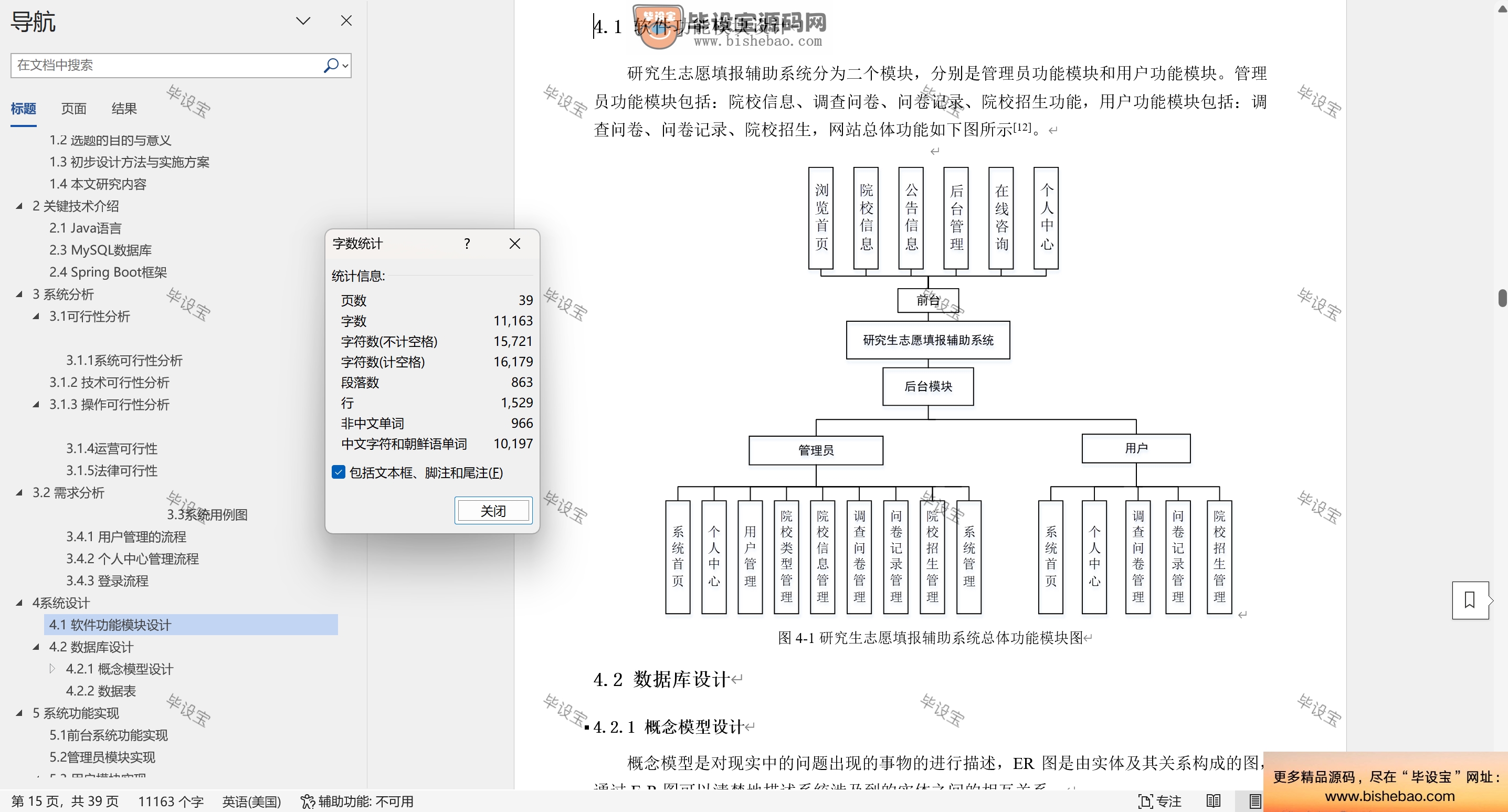Collapse the 3.1可行性分析 heading

(36, 316)
